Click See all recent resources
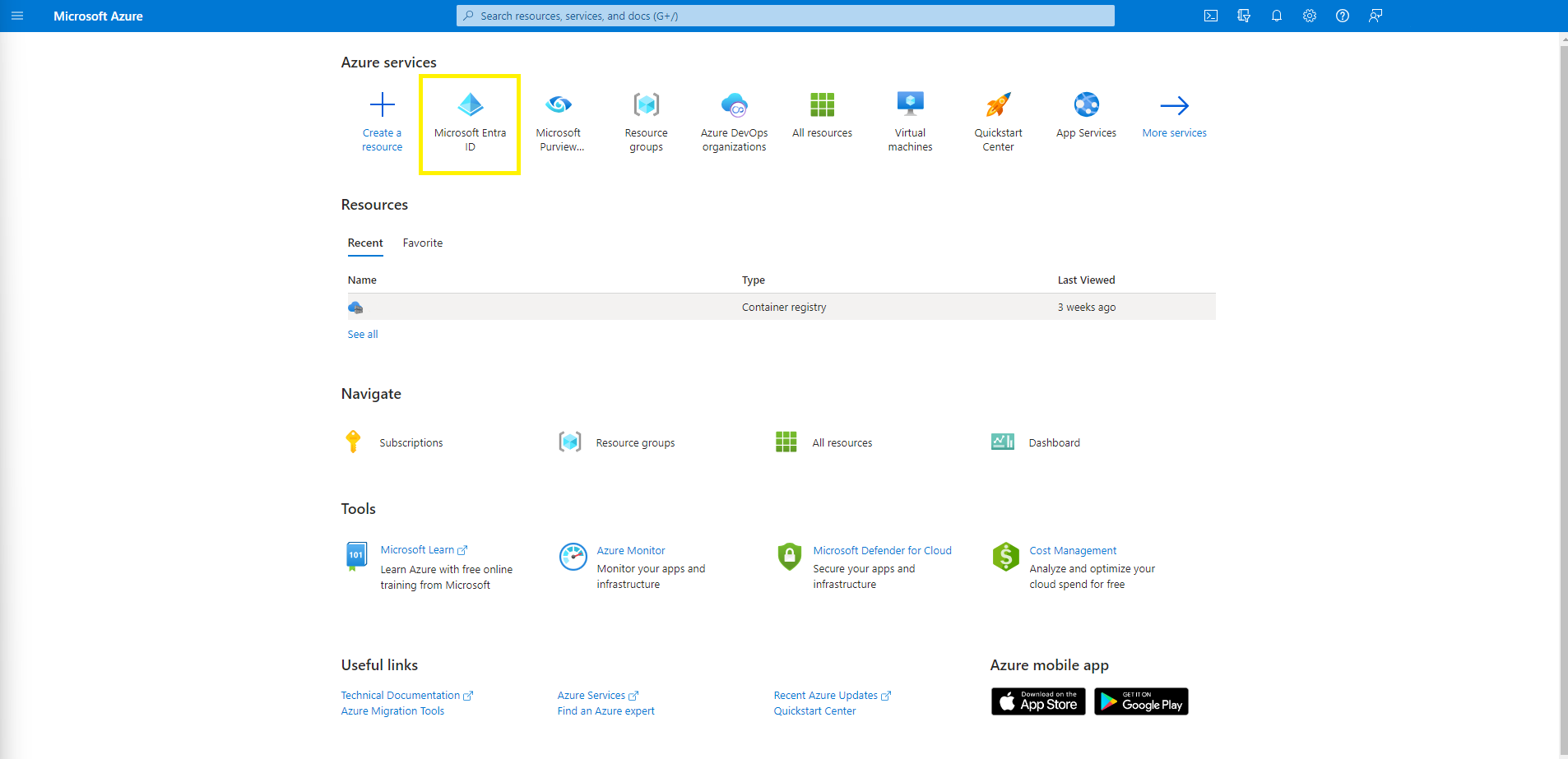Image resolution: width=1568 pixels, height=759 pixels. [x=362, y=334]
